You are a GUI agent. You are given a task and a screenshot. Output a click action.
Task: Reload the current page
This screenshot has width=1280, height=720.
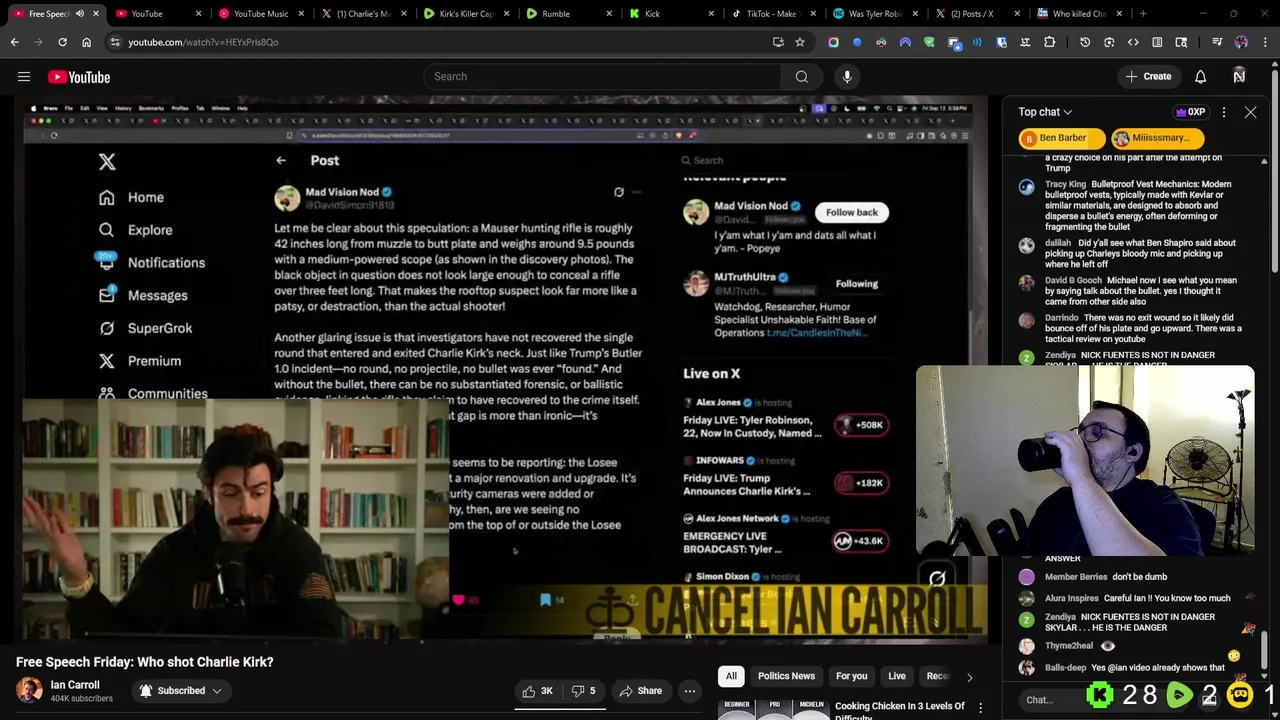point(62,42)
